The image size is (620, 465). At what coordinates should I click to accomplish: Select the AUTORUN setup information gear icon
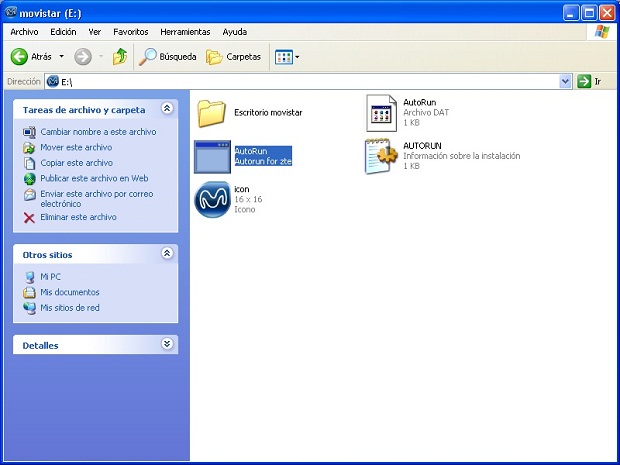click(x=381, y=156)
